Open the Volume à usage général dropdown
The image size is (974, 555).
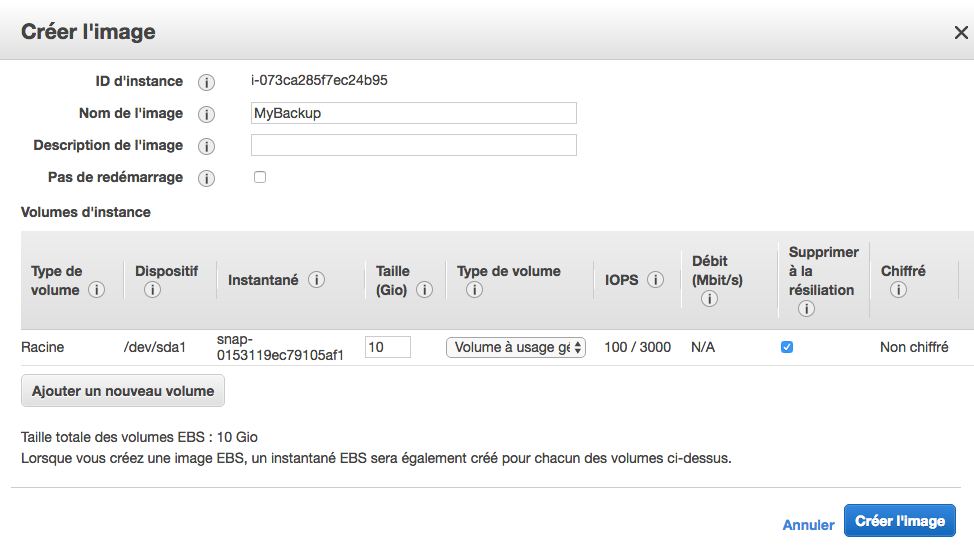(516, 347)
